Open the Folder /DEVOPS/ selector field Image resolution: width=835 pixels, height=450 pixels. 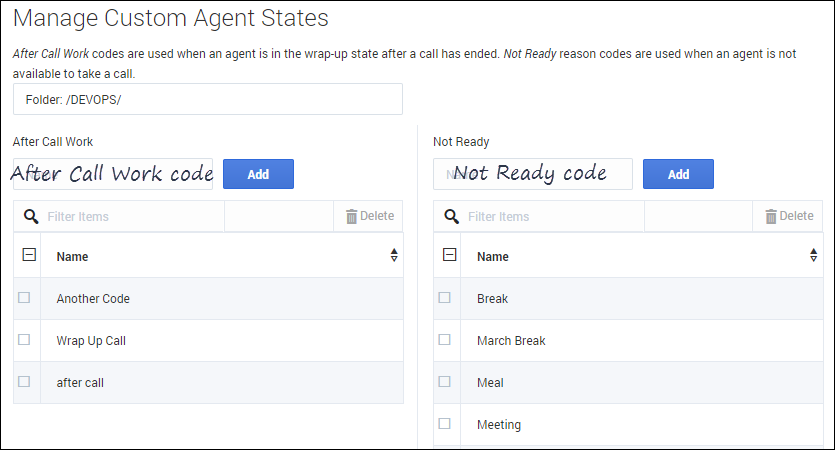tap(208, 99)
